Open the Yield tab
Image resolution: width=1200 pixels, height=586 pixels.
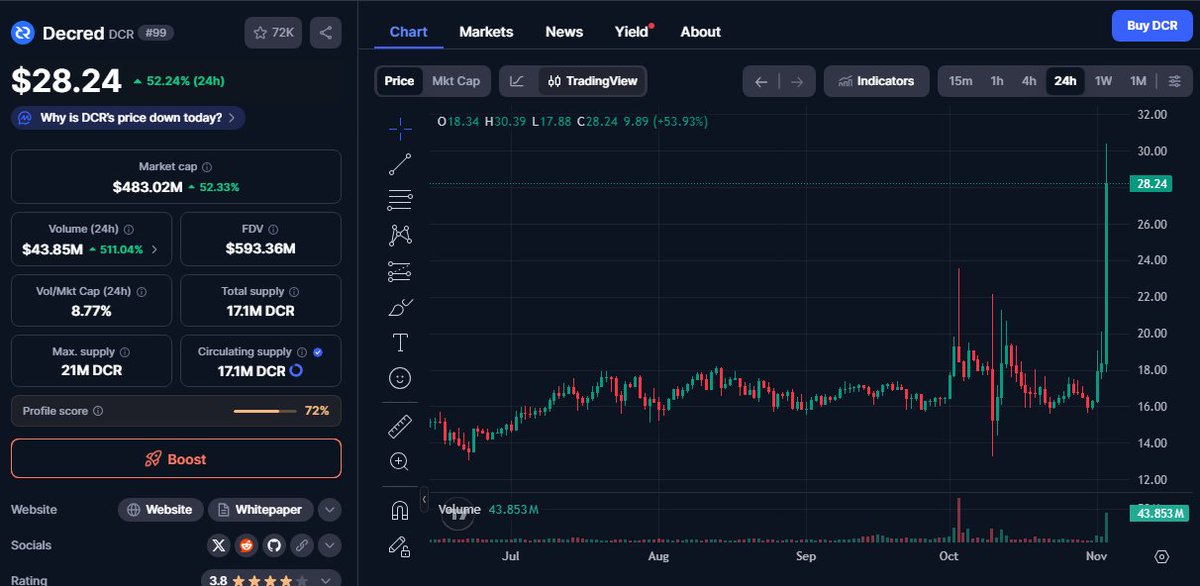633,32
